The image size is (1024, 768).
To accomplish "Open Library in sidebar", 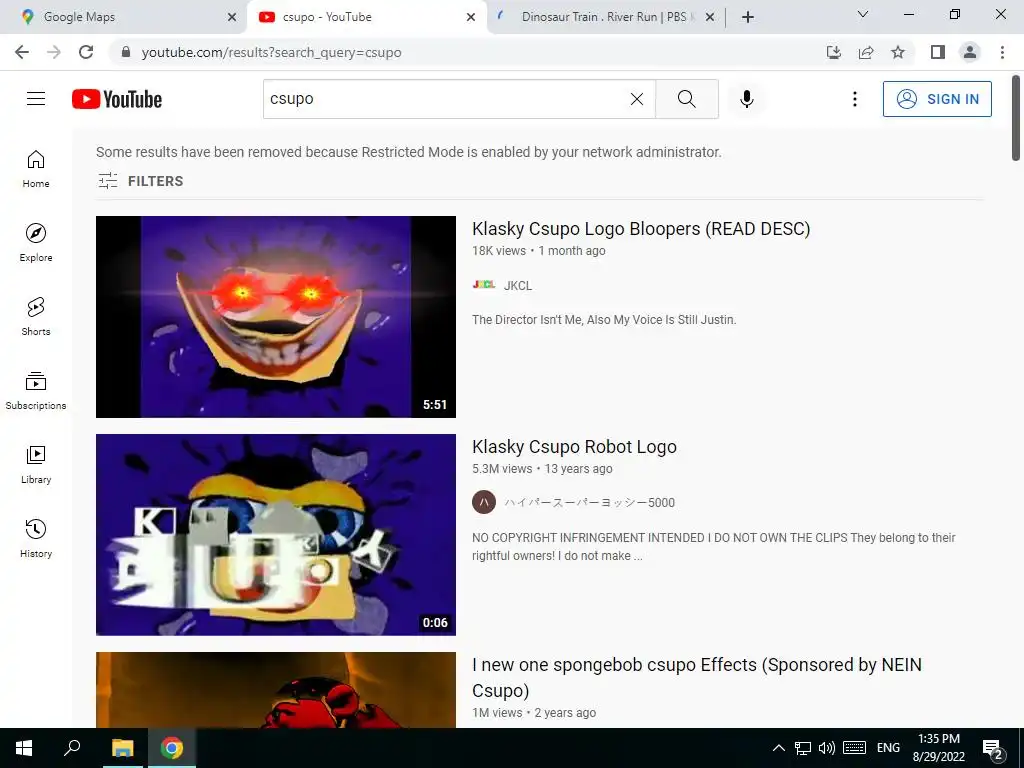I will 36,464.
